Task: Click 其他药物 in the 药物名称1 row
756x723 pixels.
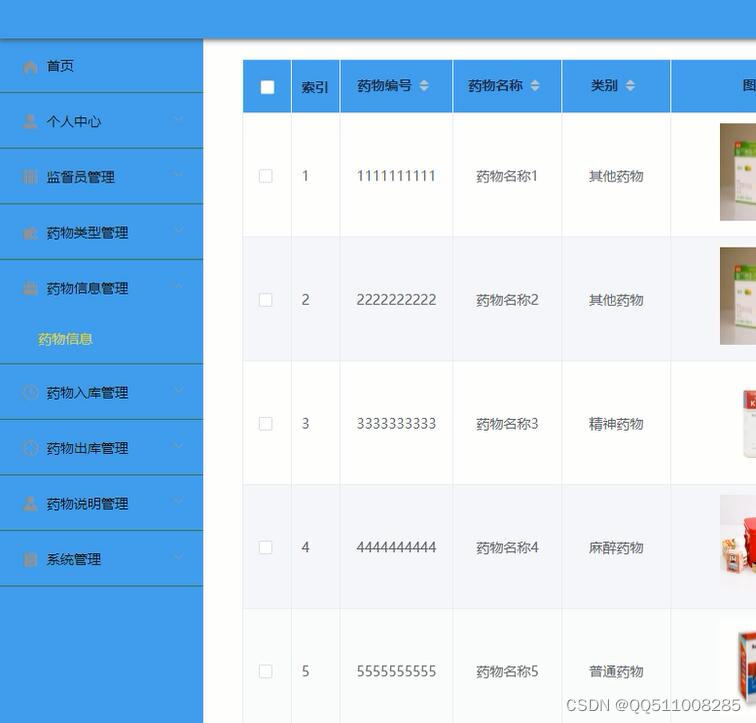Action: pos(616,176)
